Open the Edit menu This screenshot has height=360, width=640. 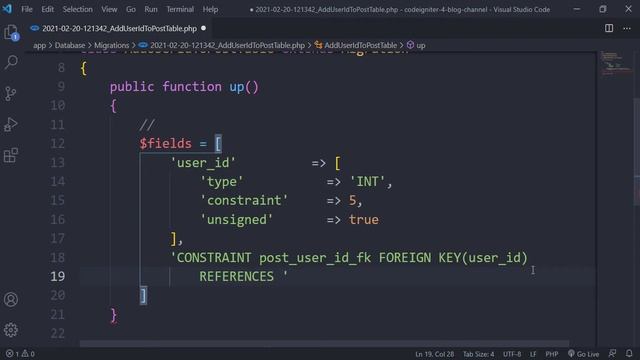(47, 9)
